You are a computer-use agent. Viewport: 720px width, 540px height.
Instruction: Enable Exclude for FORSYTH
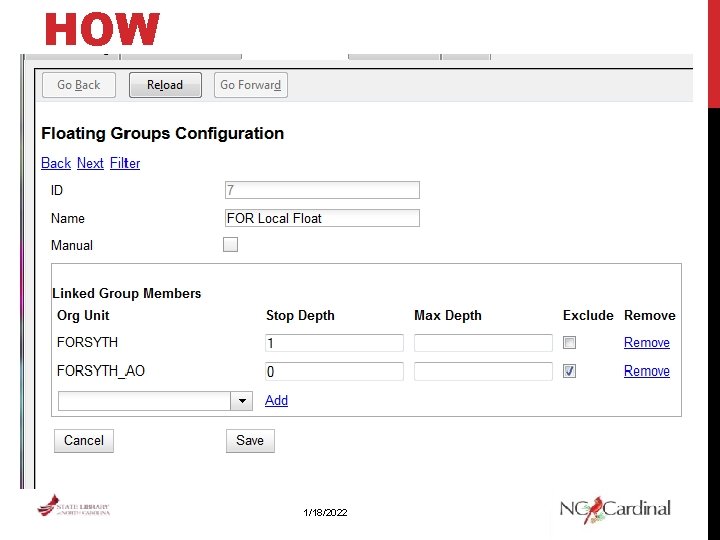[569, 343]
